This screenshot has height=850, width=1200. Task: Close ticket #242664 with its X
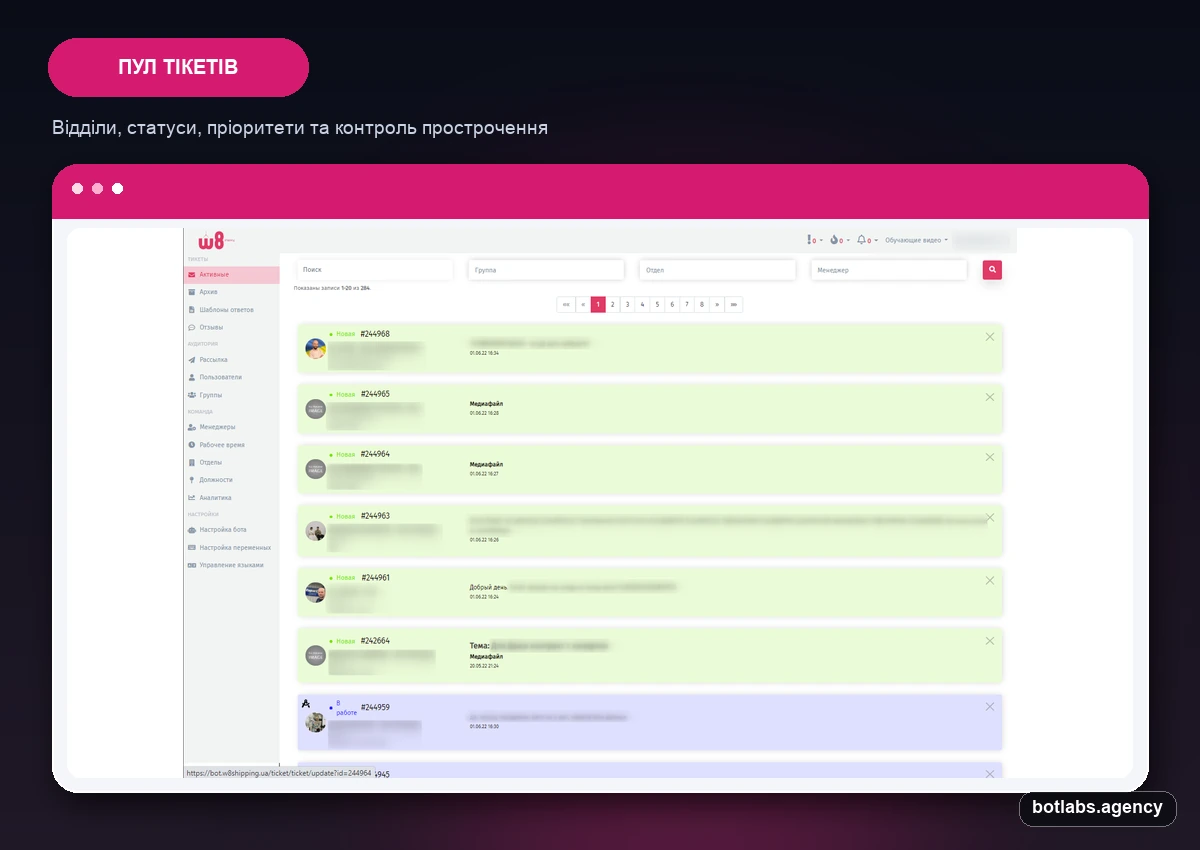(990, 641)
